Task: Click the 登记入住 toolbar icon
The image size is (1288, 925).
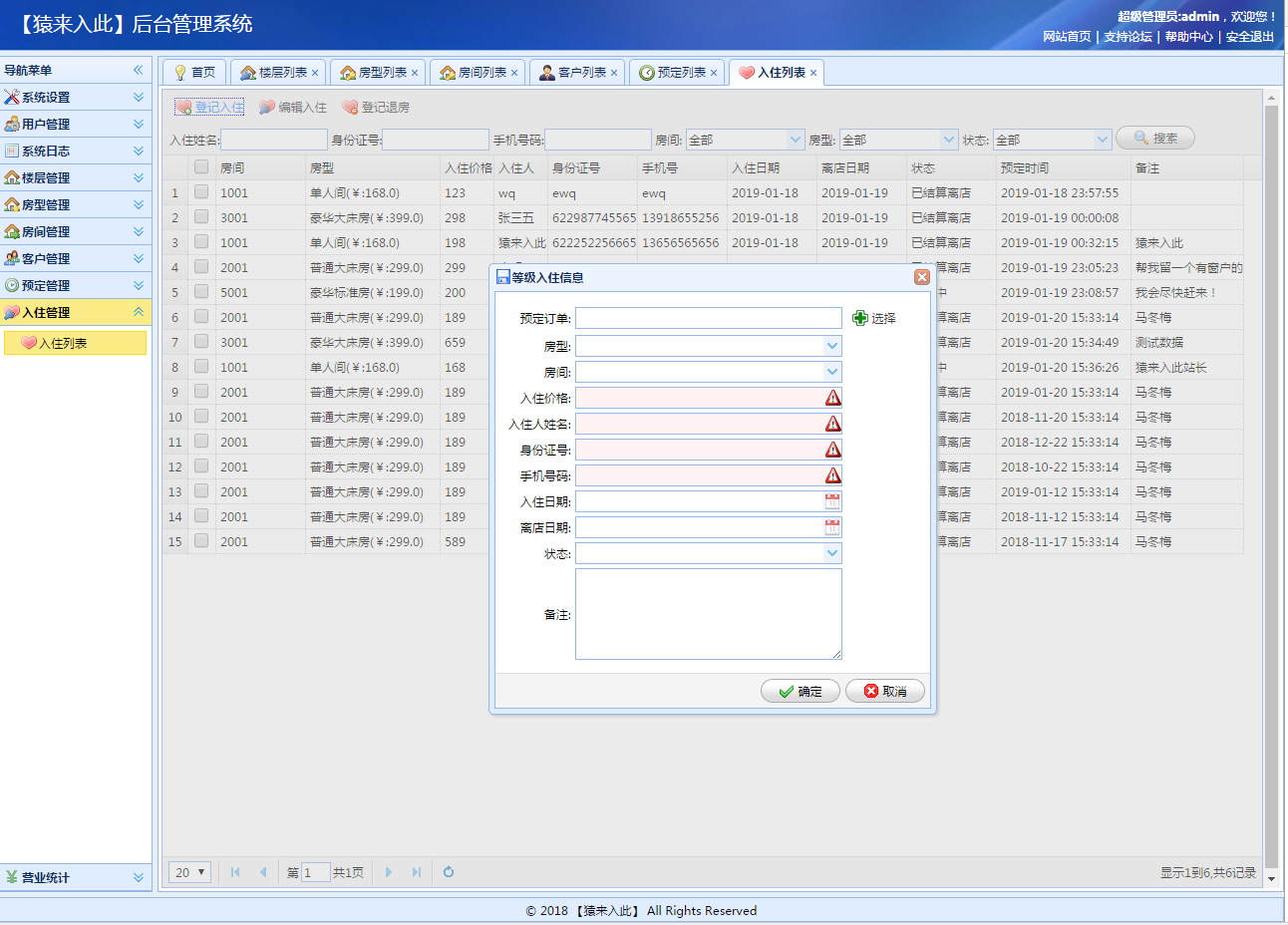Action: (x=183, y=108)
